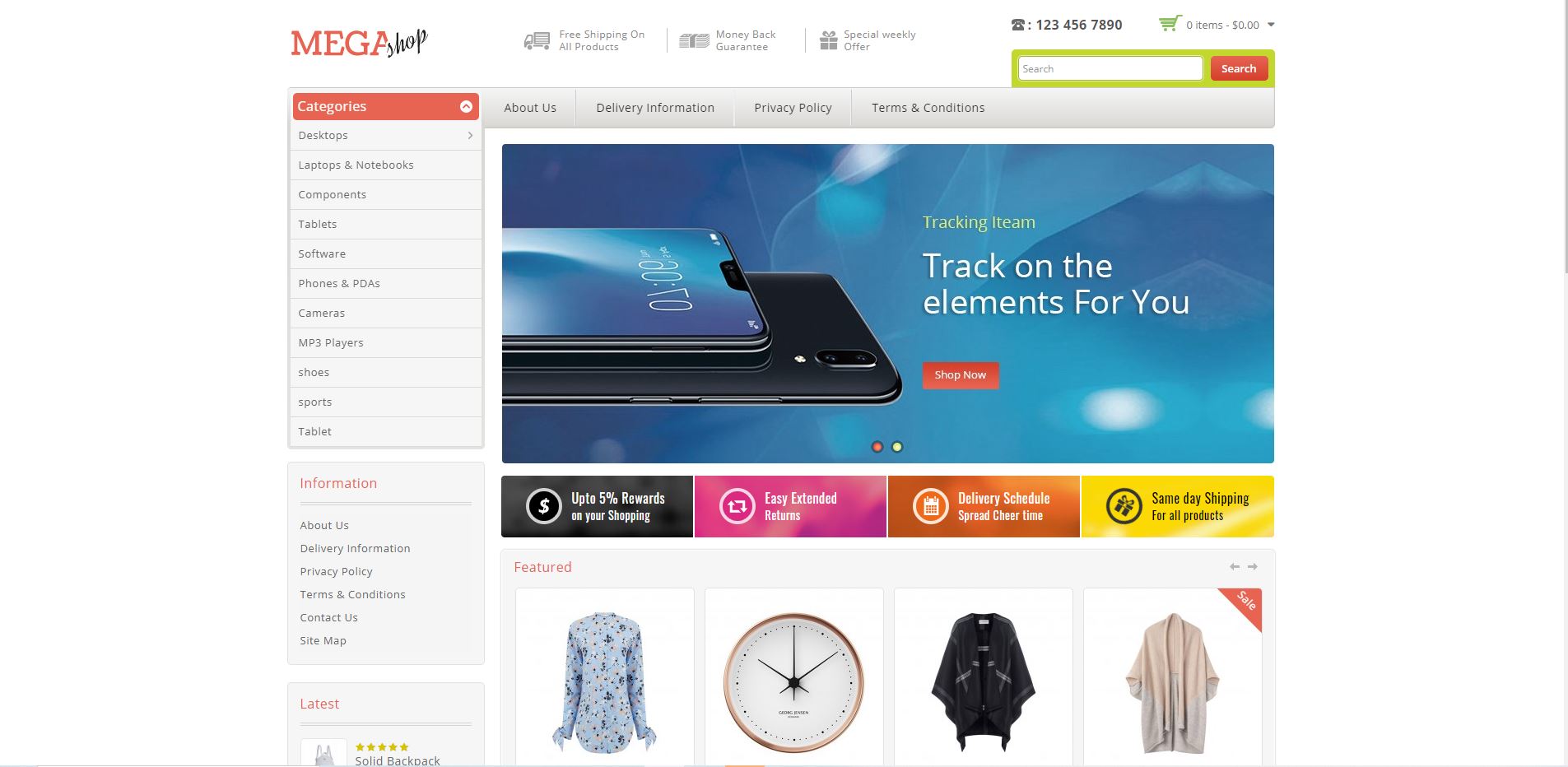
Task: Collapse the Categories panel with its arrow
Action: 466,106
